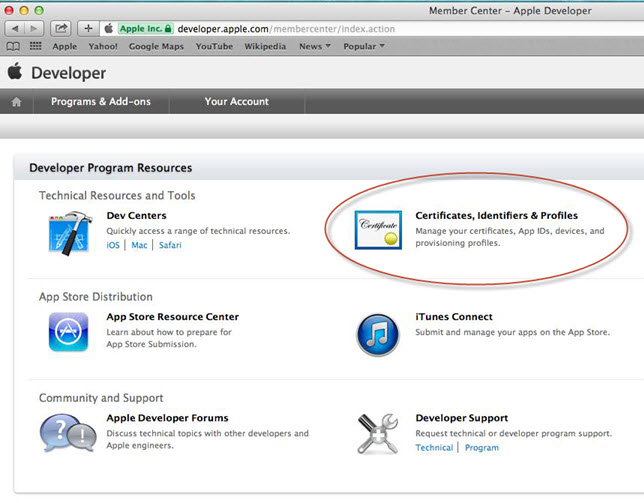644x503 pixels.
Task: Open the iTunes Connect music note icon
Action: point(379,333)
